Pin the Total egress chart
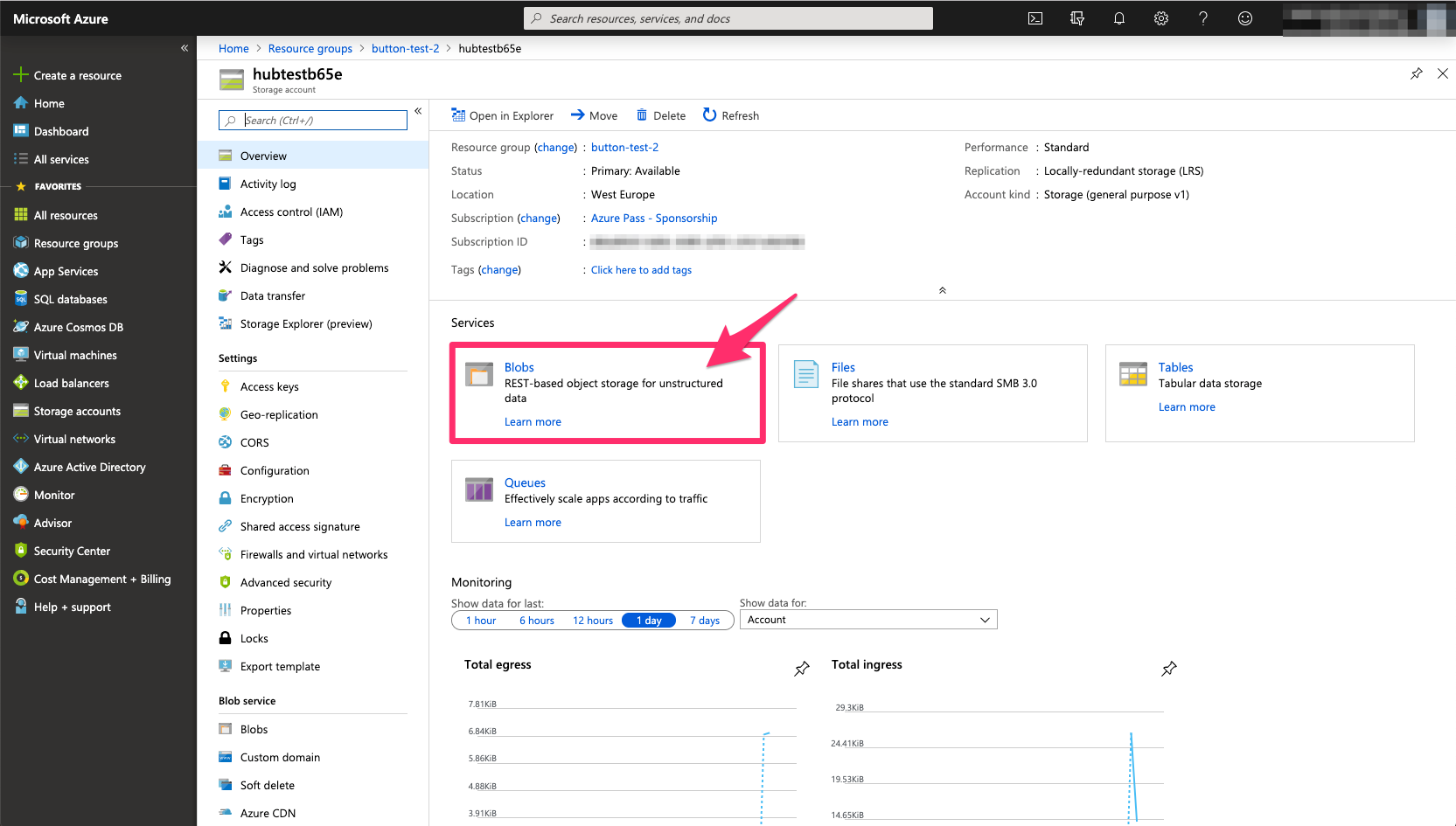 pos(802,669)
